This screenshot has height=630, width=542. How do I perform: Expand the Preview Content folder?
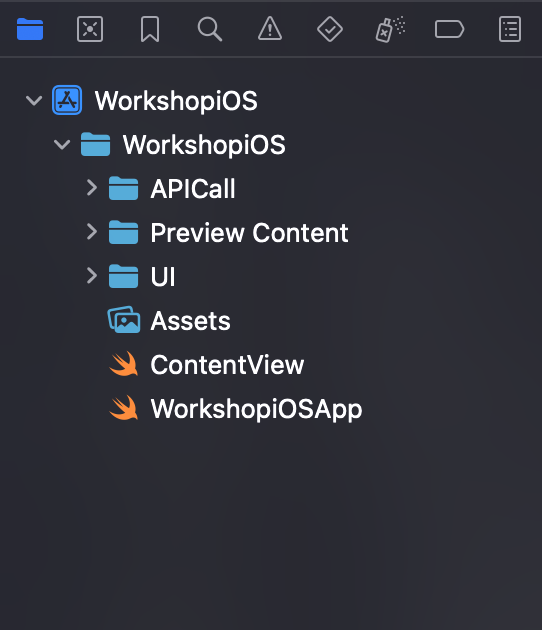click(92, 232)
